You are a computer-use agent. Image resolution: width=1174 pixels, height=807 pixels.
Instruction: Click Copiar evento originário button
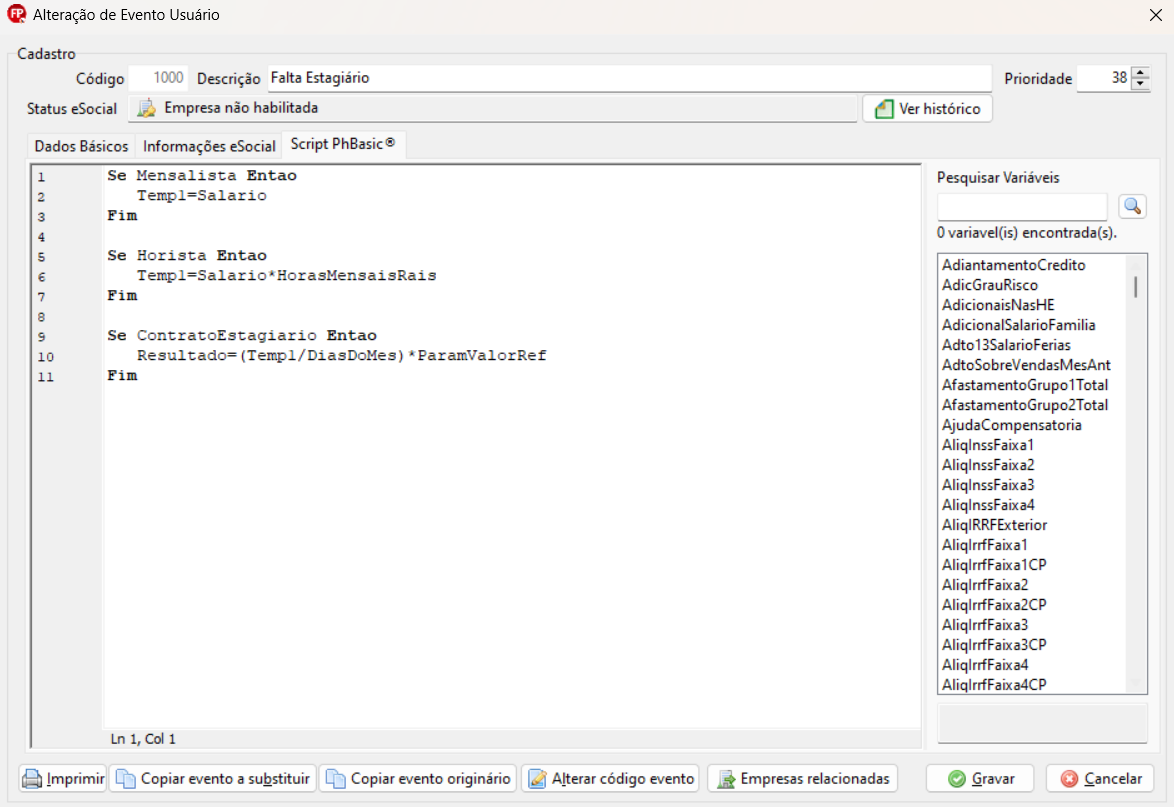click(x=418, y=779)
